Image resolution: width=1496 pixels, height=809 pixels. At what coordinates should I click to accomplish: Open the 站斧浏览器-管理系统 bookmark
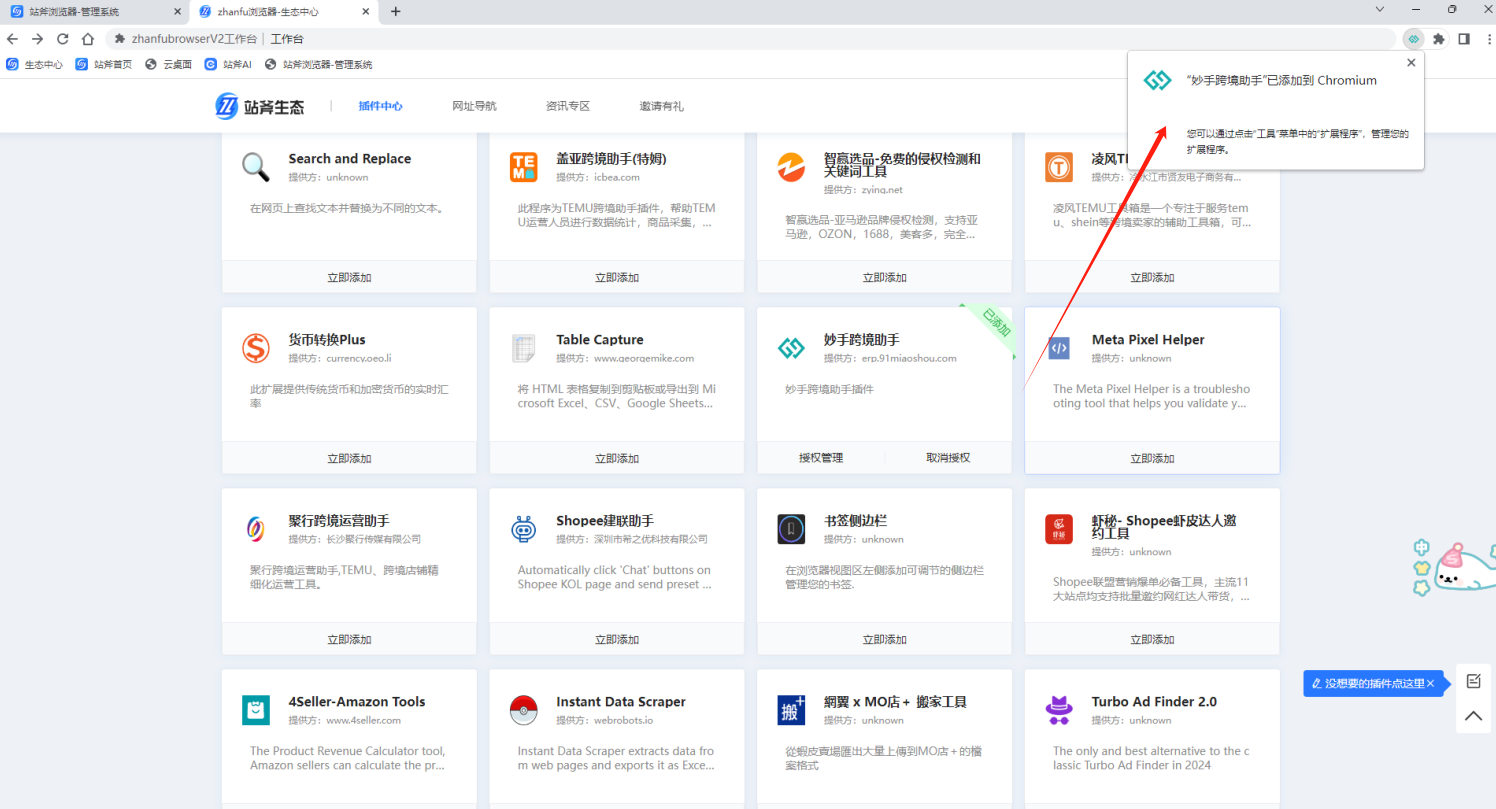click(x=318, y=64)
